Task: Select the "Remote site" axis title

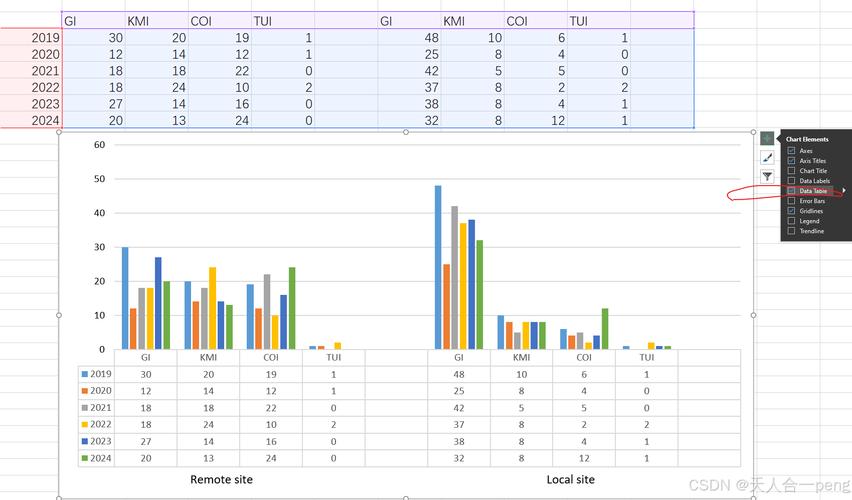Action: [x=221, y=480]
